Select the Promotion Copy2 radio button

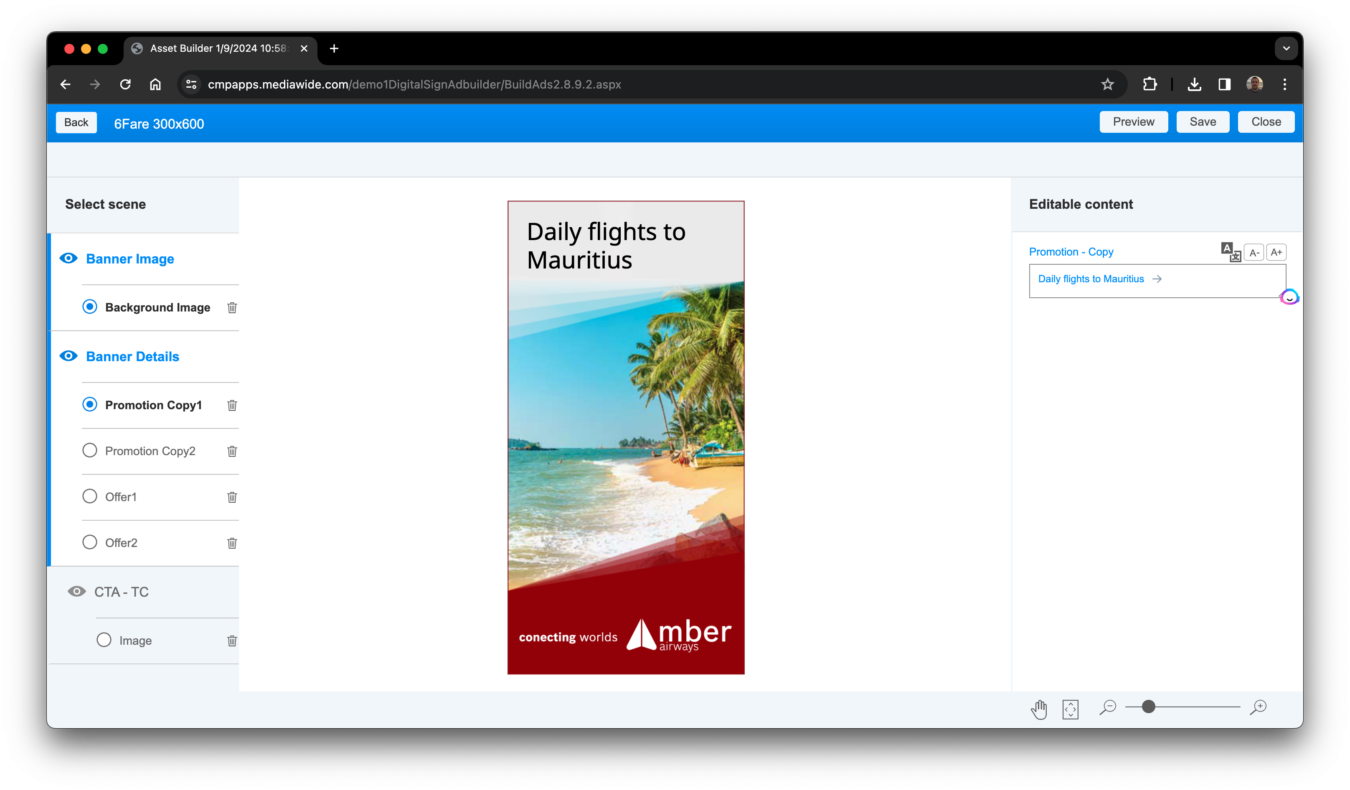[89, 450]
